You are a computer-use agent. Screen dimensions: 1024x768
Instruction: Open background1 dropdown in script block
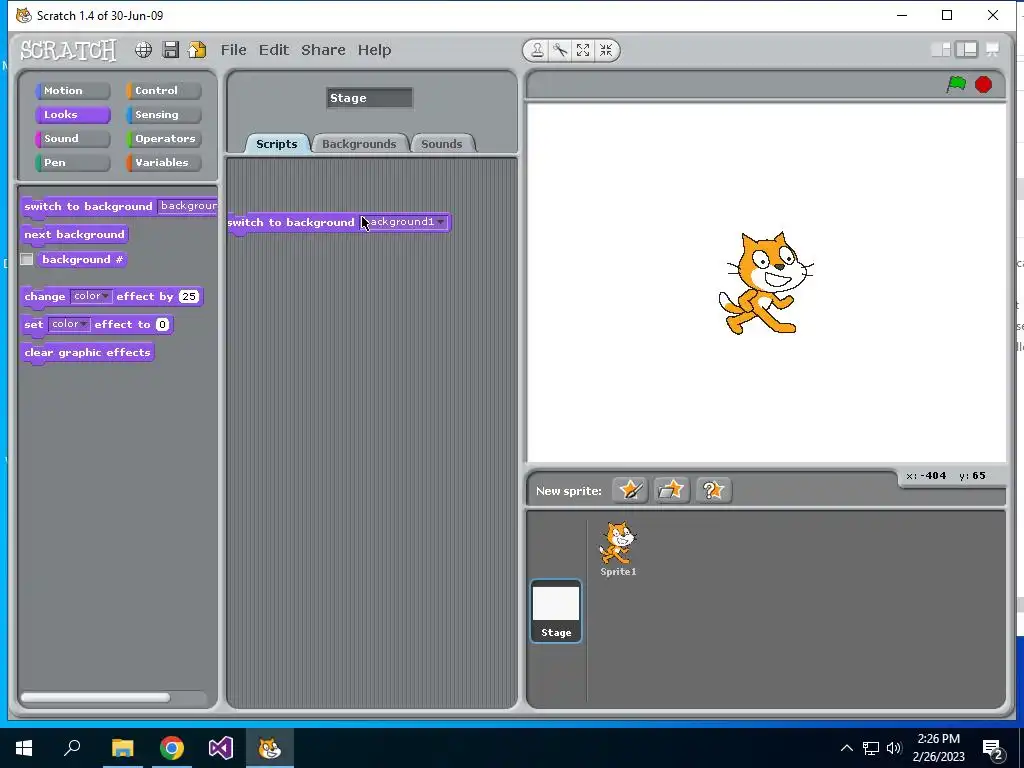click(441, 222)
